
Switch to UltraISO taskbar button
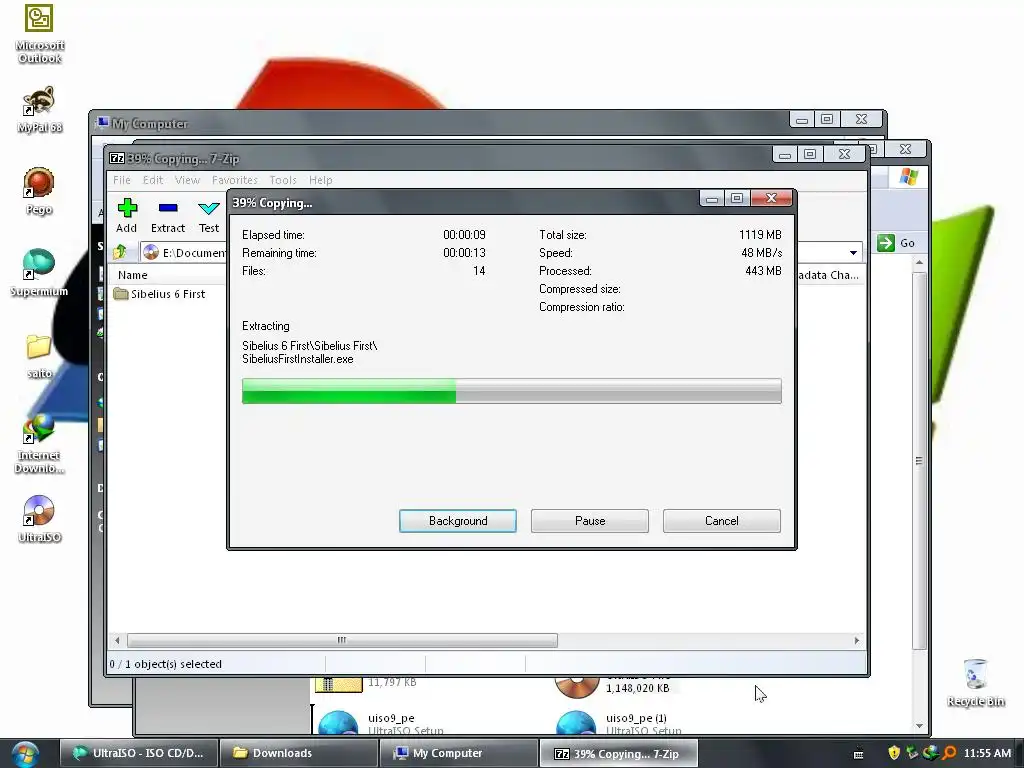138,754
